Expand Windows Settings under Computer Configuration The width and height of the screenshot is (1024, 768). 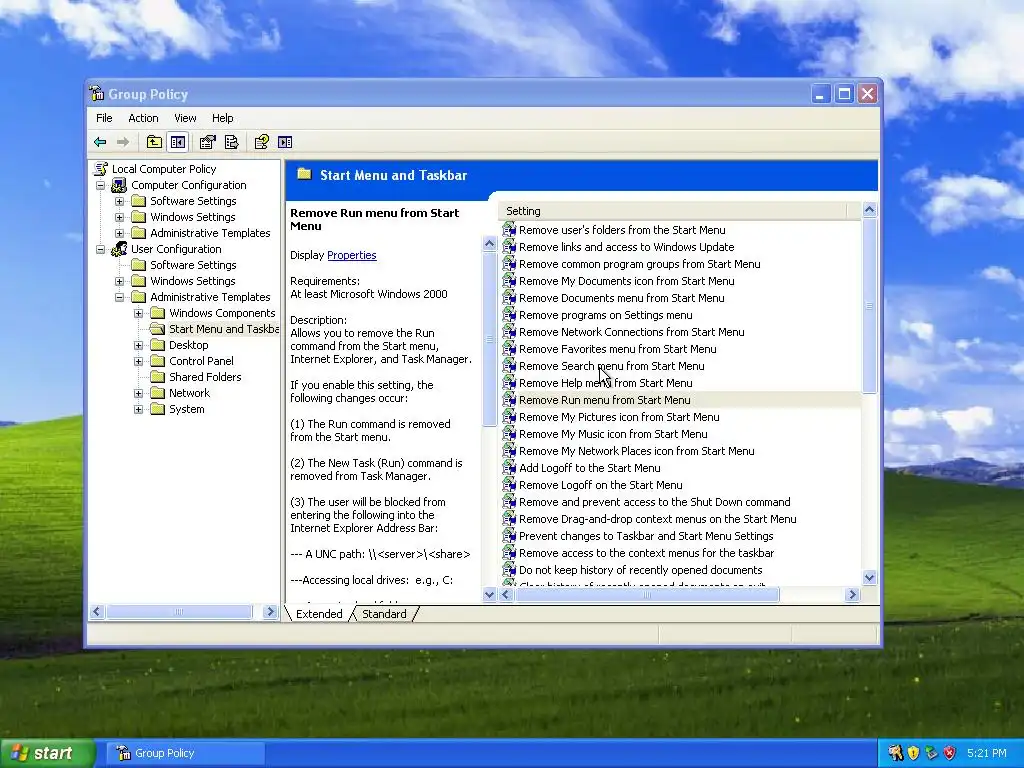(x=120, y=217)
